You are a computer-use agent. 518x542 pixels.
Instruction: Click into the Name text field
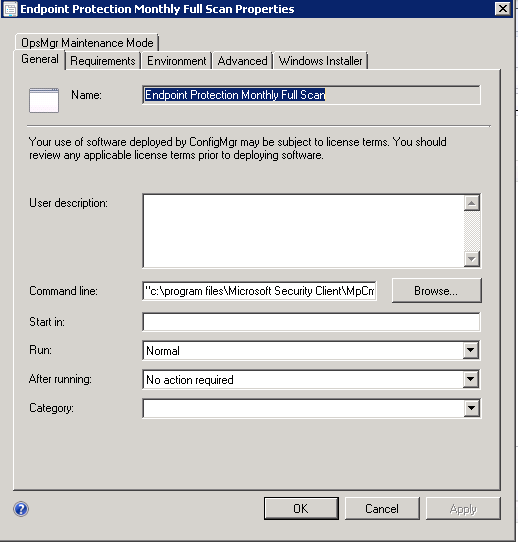(x=311, y=95)
